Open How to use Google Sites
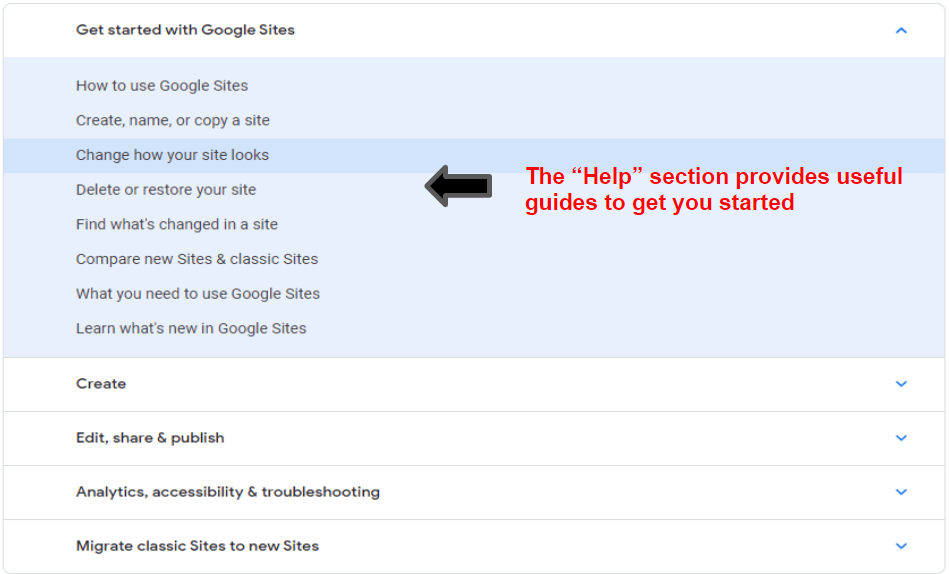This screenshot has height=574, width=949. (x=162, y=86)
